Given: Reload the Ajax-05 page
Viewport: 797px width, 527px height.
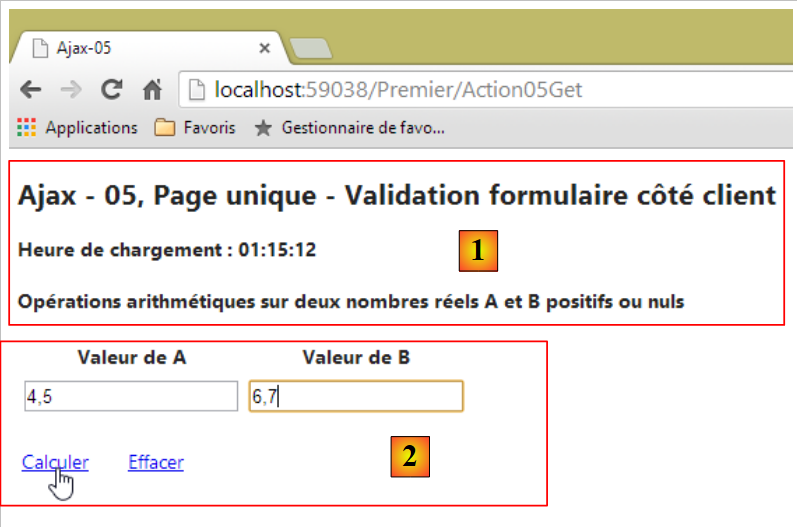Looking at the screenshot, I should [x=112, y=91].
